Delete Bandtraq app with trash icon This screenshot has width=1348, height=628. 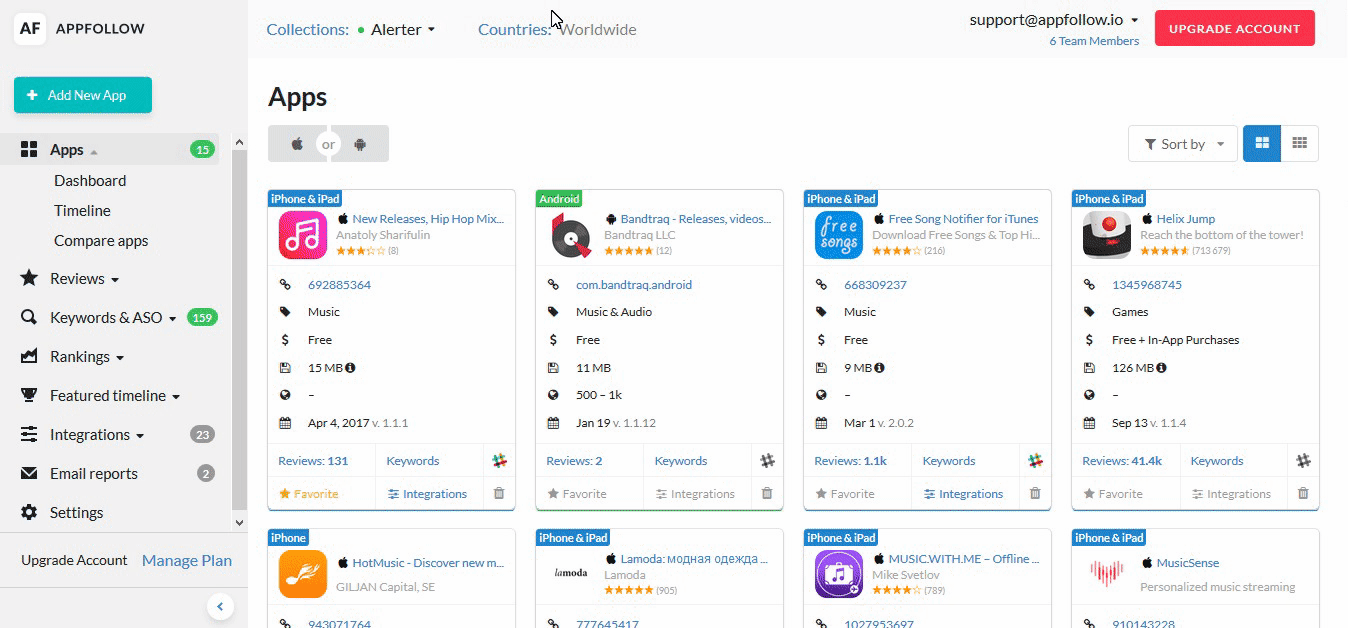coord(767,493)
